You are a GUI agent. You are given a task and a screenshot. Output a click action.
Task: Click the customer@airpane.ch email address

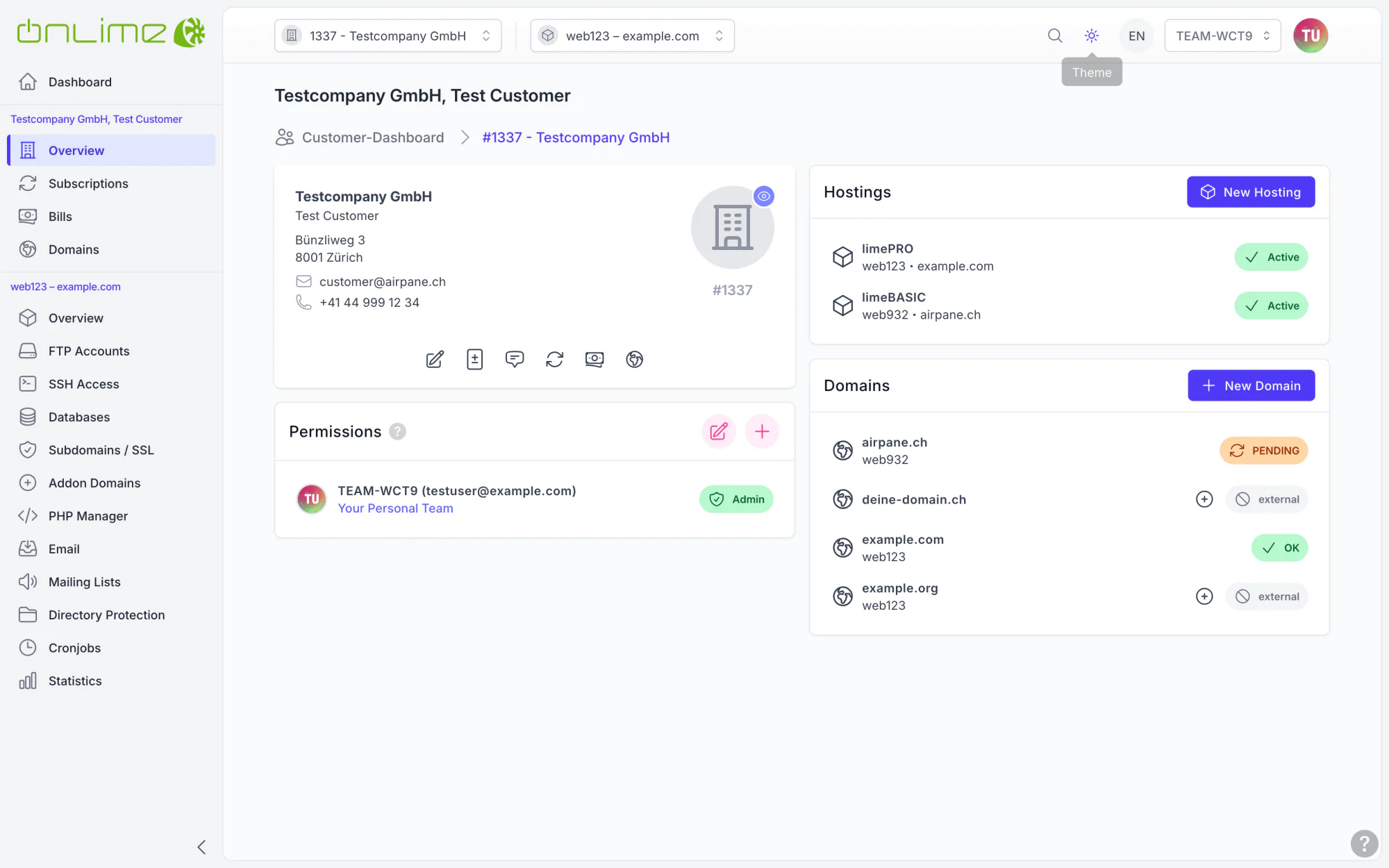click(x=383, y=281)
